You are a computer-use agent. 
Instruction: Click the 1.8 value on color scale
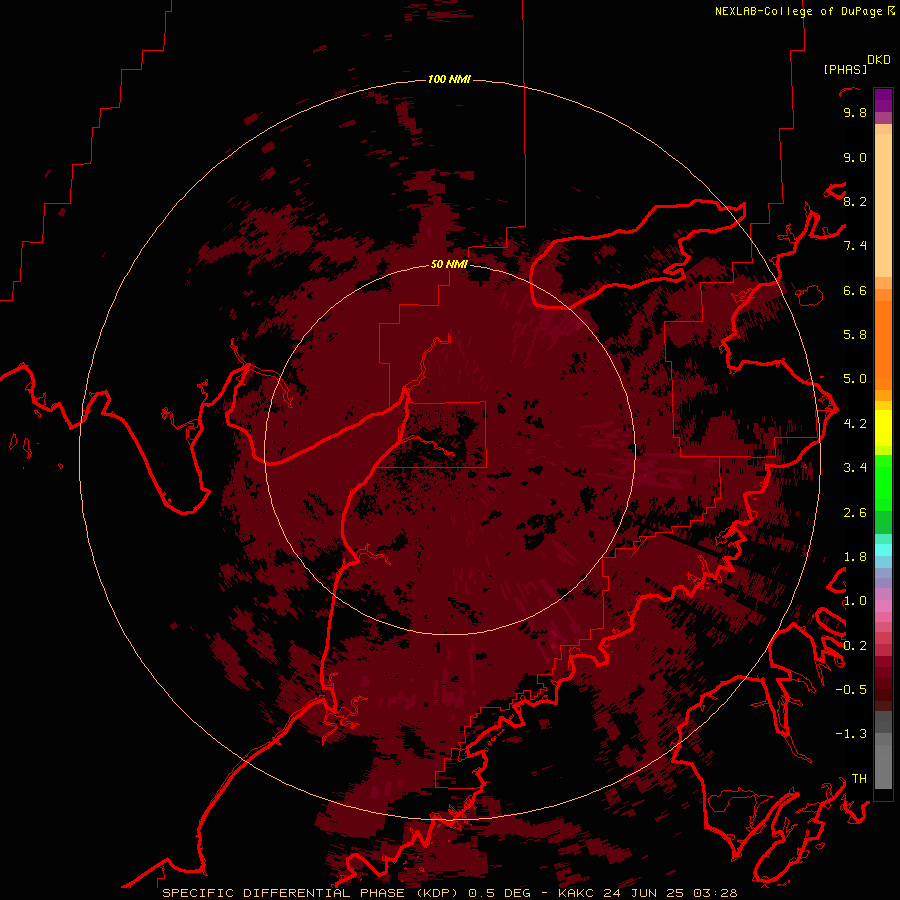click(855, 557)
